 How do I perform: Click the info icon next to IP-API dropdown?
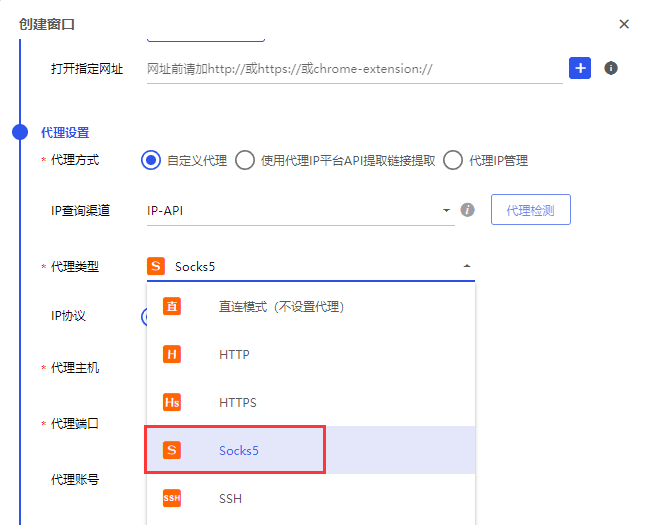[468, 210]
